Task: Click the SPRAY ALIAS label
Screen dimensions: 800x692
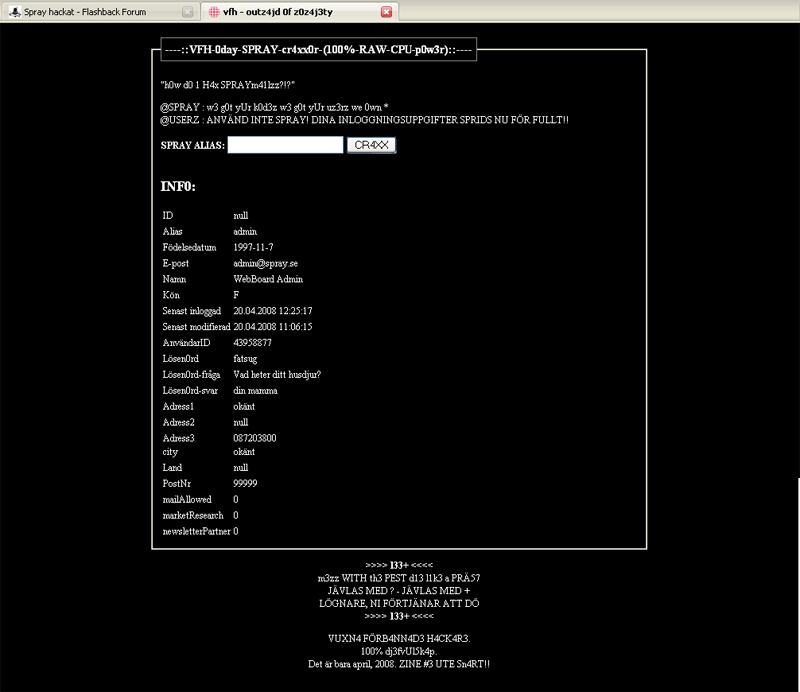Action: tap(192, 145)
